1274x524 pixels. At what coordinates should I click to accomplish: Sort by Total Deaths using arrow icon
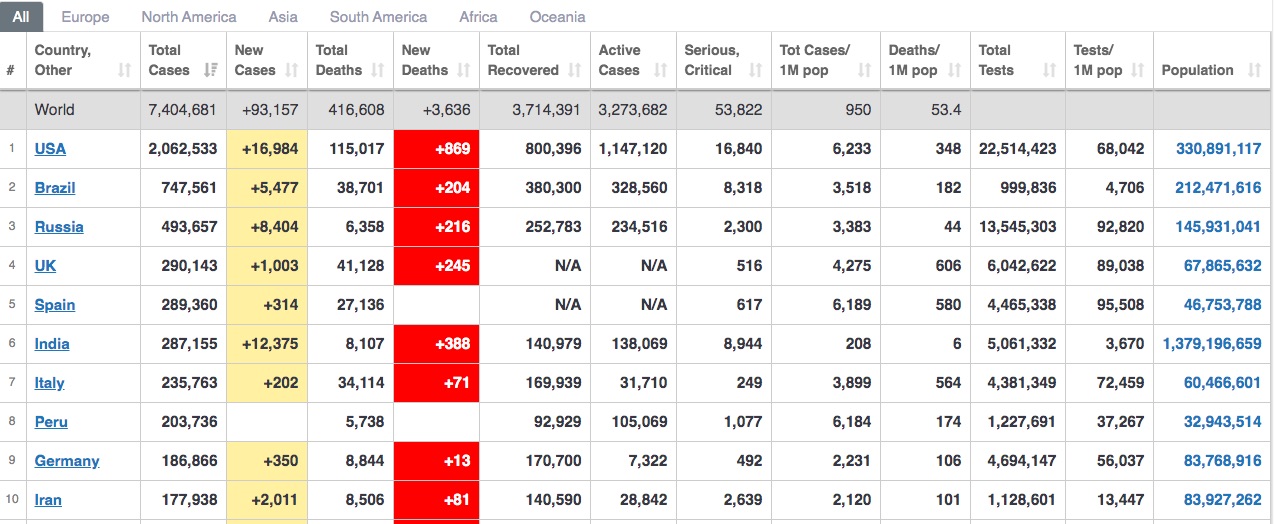(378, 70)
